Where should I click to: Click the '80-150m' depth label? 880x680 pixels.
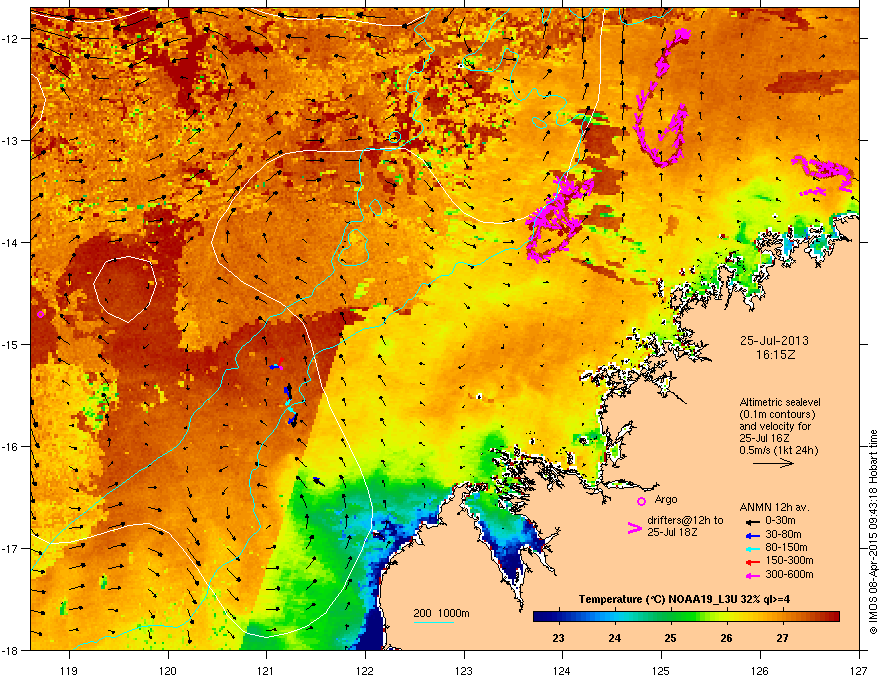tap(786, 547)
